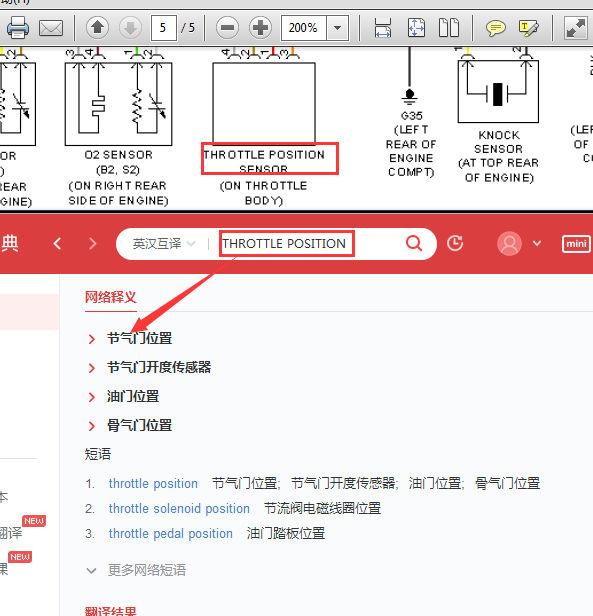Zoom out with the minus button
The image size is (593, 616).
pyautogui.click(x=227, y=28)
